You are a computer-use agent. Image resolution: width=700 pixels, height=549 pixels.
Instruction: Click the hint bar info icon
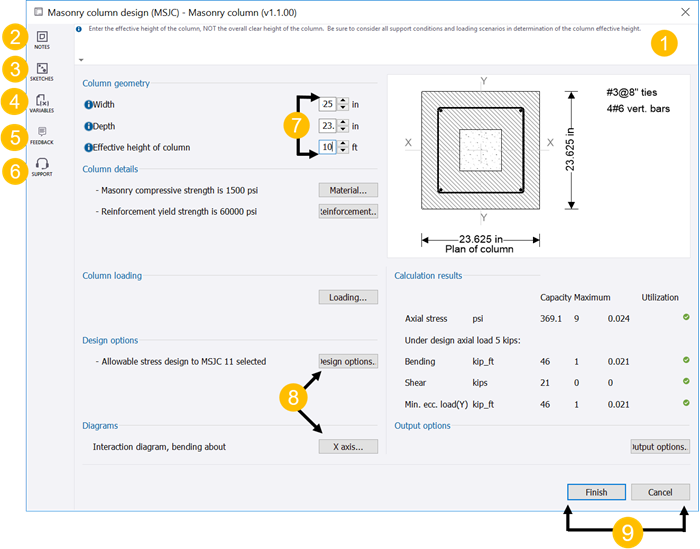(x=79, y=29)
